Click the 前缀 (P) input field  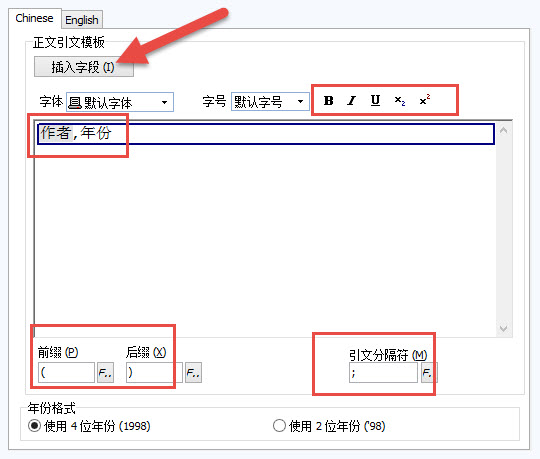click(x=66, y=372)
